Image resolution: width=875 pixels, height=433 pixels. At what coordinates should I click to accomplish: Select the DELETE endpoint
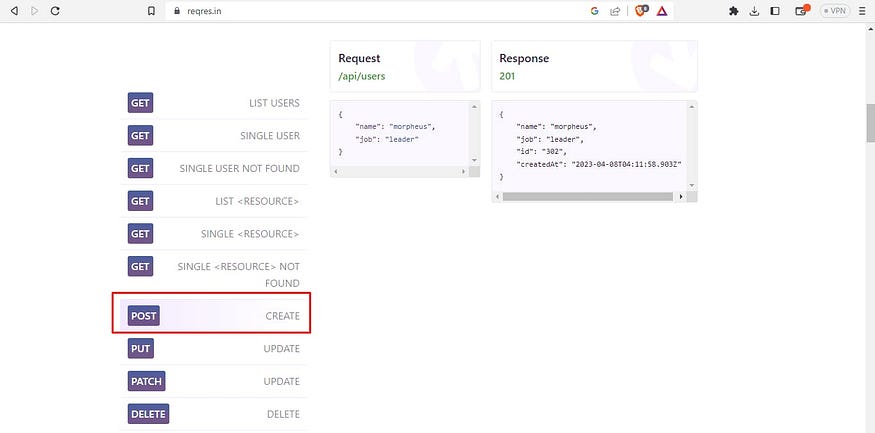pyautogui.click(x=214, y=414)
